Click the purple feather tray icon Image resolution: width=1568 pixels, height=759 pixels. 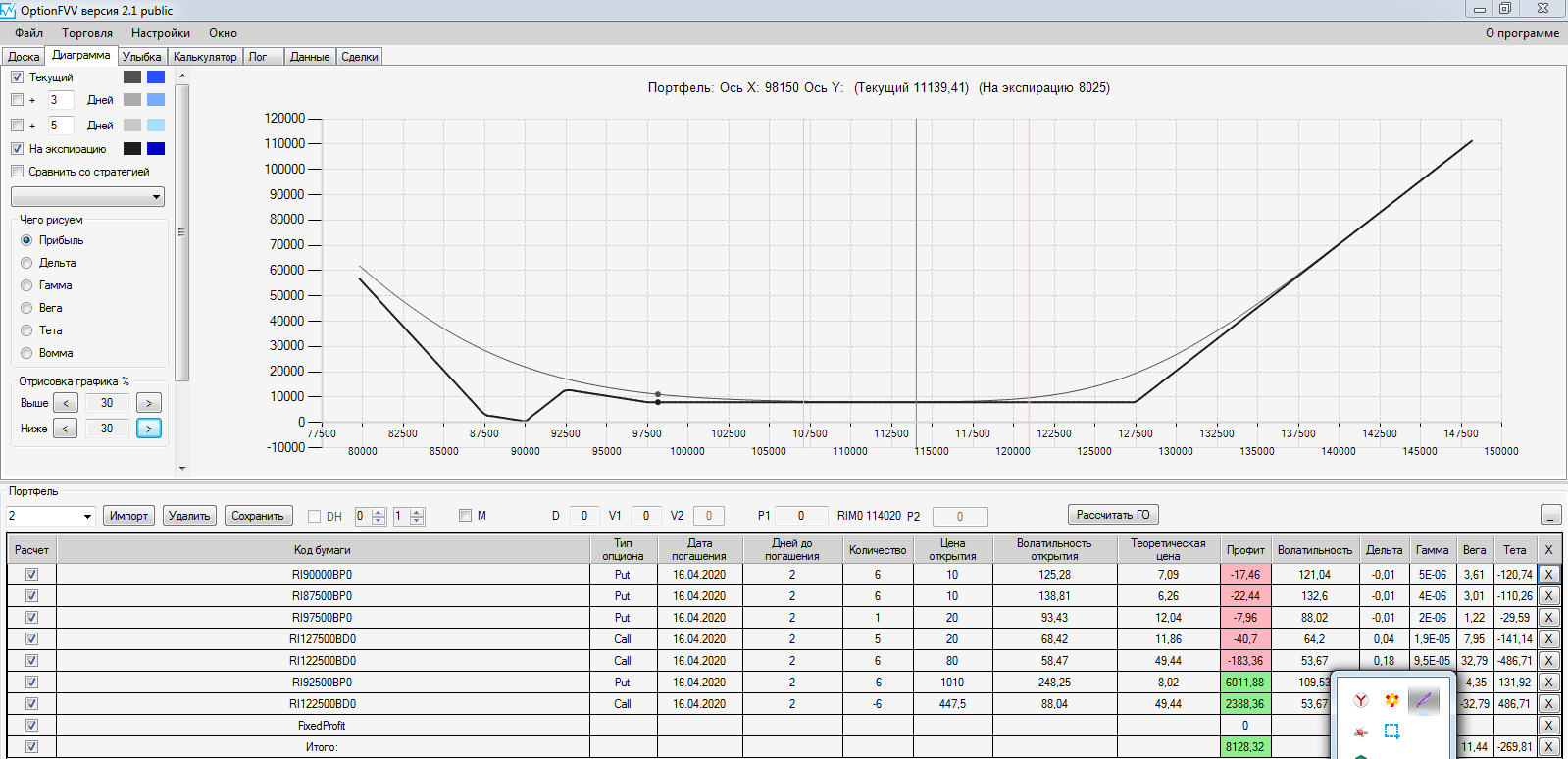coord(1424,700)
